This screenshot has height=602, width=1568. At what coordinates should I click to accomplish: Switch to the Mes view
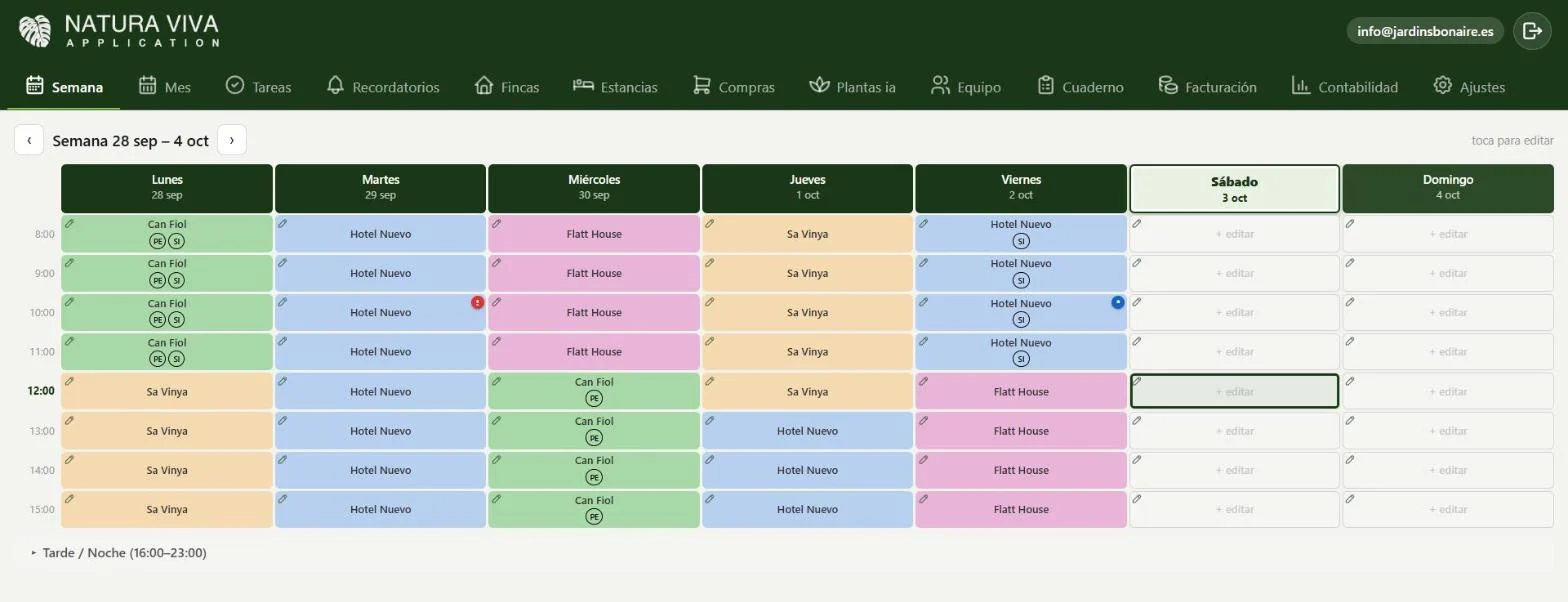point(164,87)
